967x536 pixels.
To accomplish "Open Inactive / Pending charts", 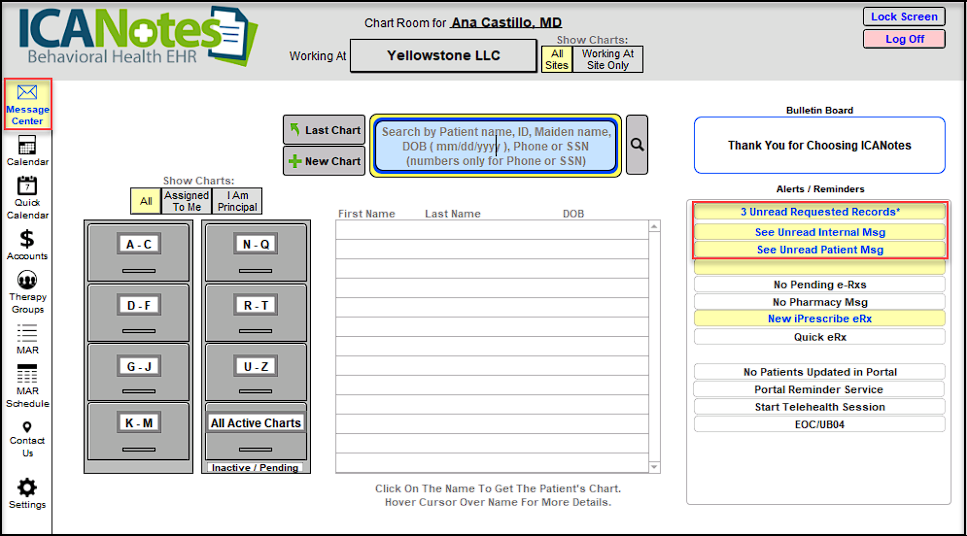I will 255,468.
